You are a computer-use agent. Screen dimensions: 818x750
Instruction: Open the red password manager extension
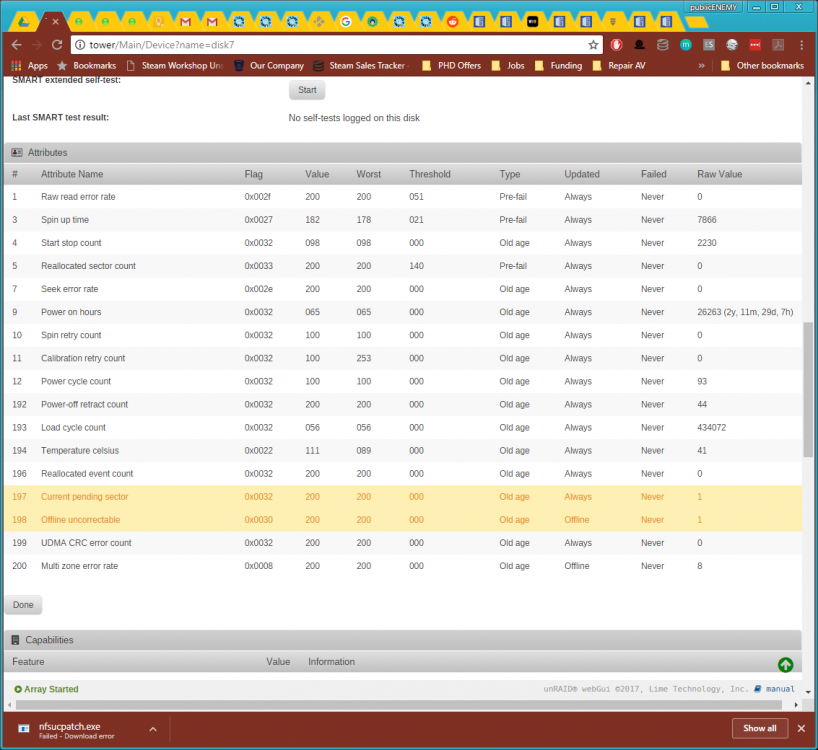point(755,45)
